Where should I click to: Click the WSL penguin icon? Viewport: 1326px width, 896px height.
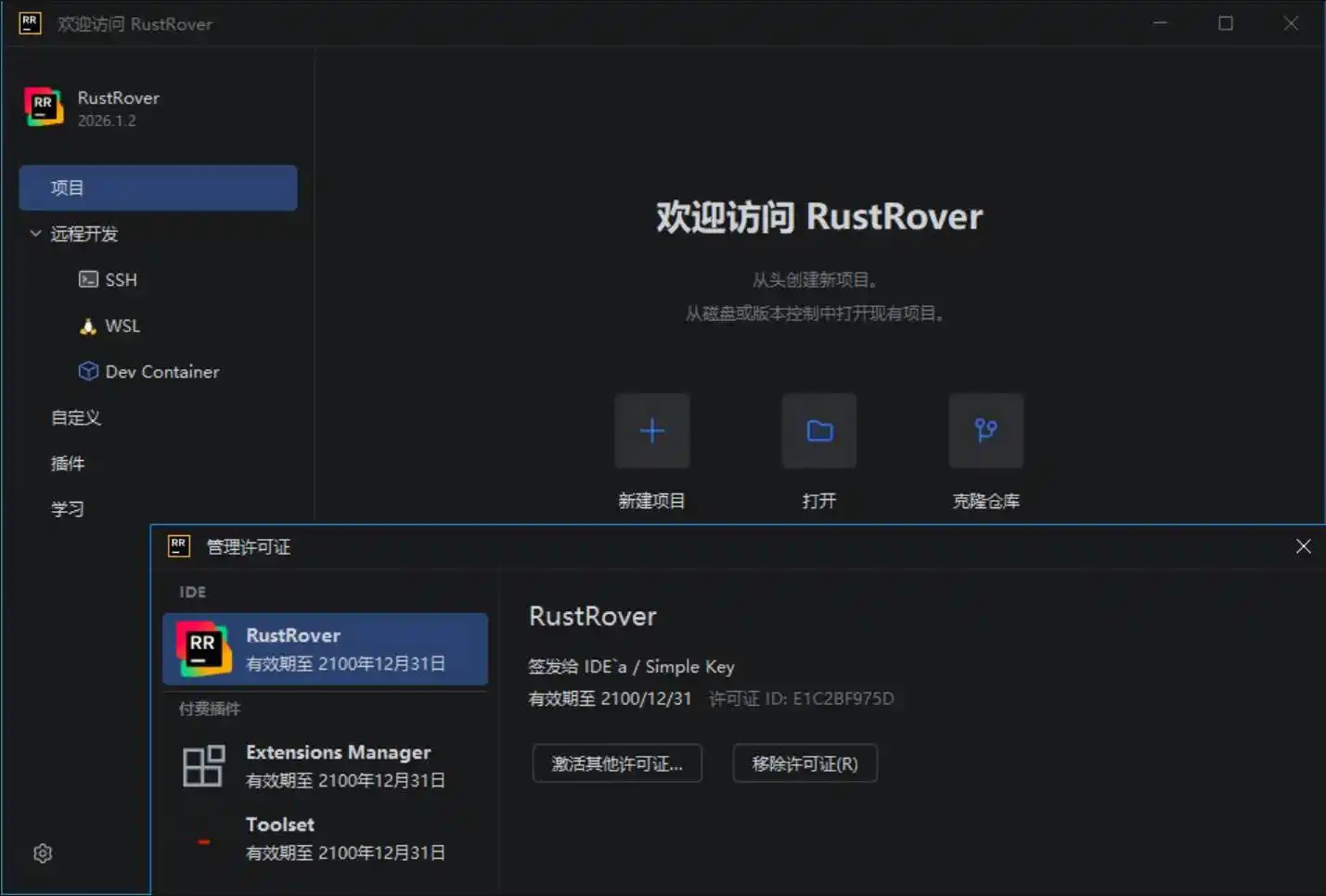pos(88,326)
